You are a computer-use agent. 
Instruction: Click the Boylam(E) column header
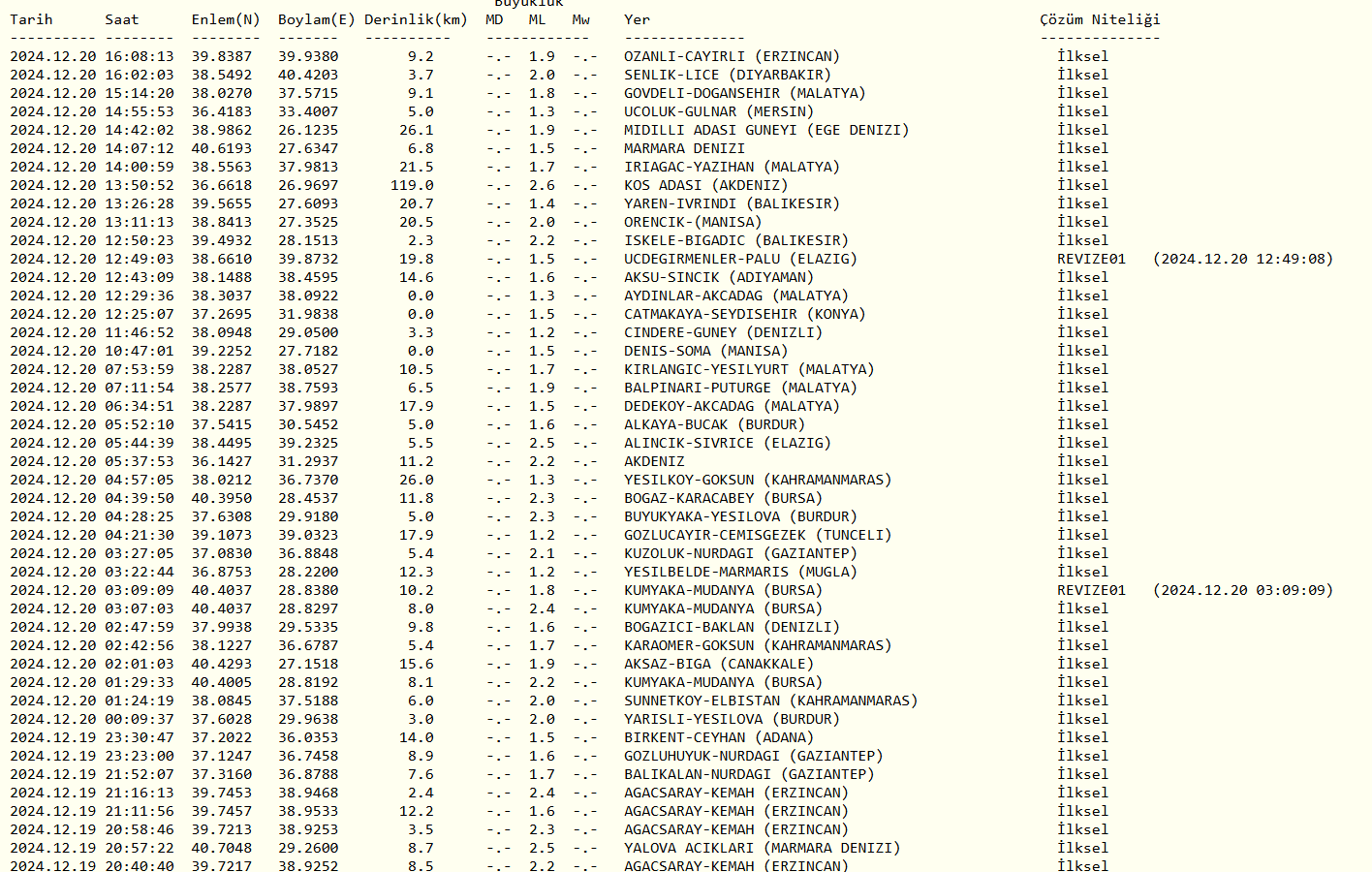(x=317, y=19)
